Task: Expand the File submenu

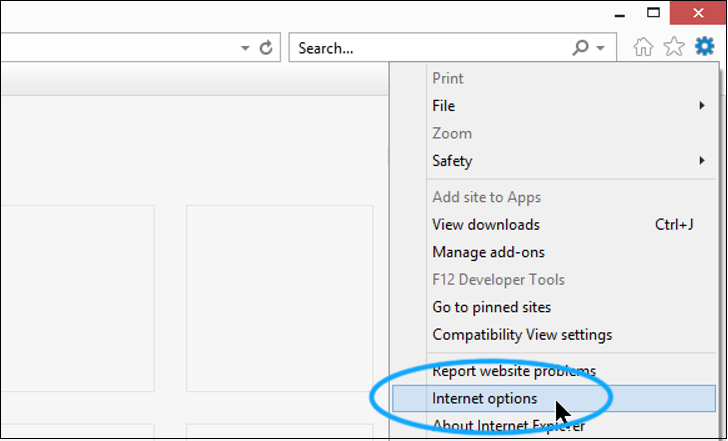Action: [x=558, y=105]
